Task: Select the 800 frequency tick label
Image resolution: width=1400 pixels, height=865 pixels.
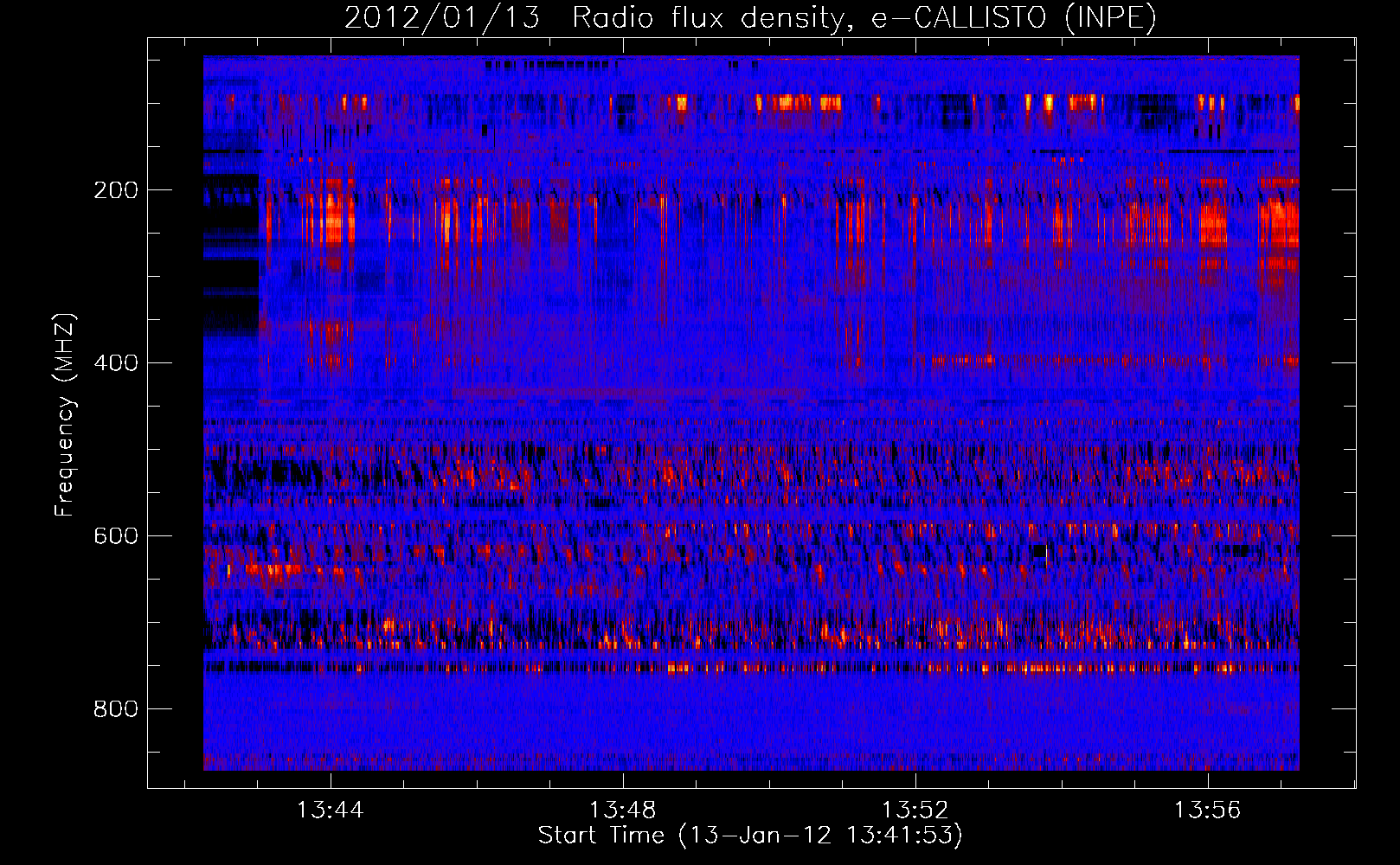Action: (115, 709)
